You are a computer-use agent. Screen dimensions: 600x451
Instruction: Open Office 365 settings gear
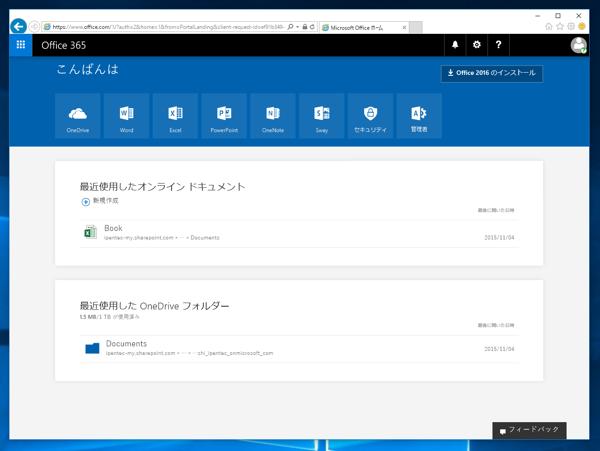click(x=477, y=45)
